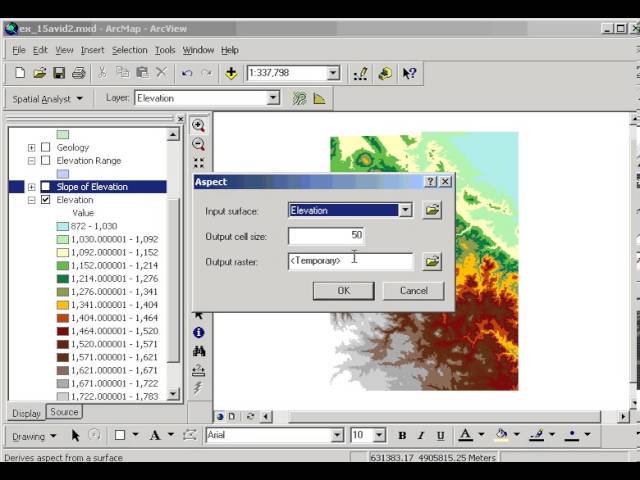Viewport: 640px width, 480px height.
Task: Save the map document
Action: point(59,73)
